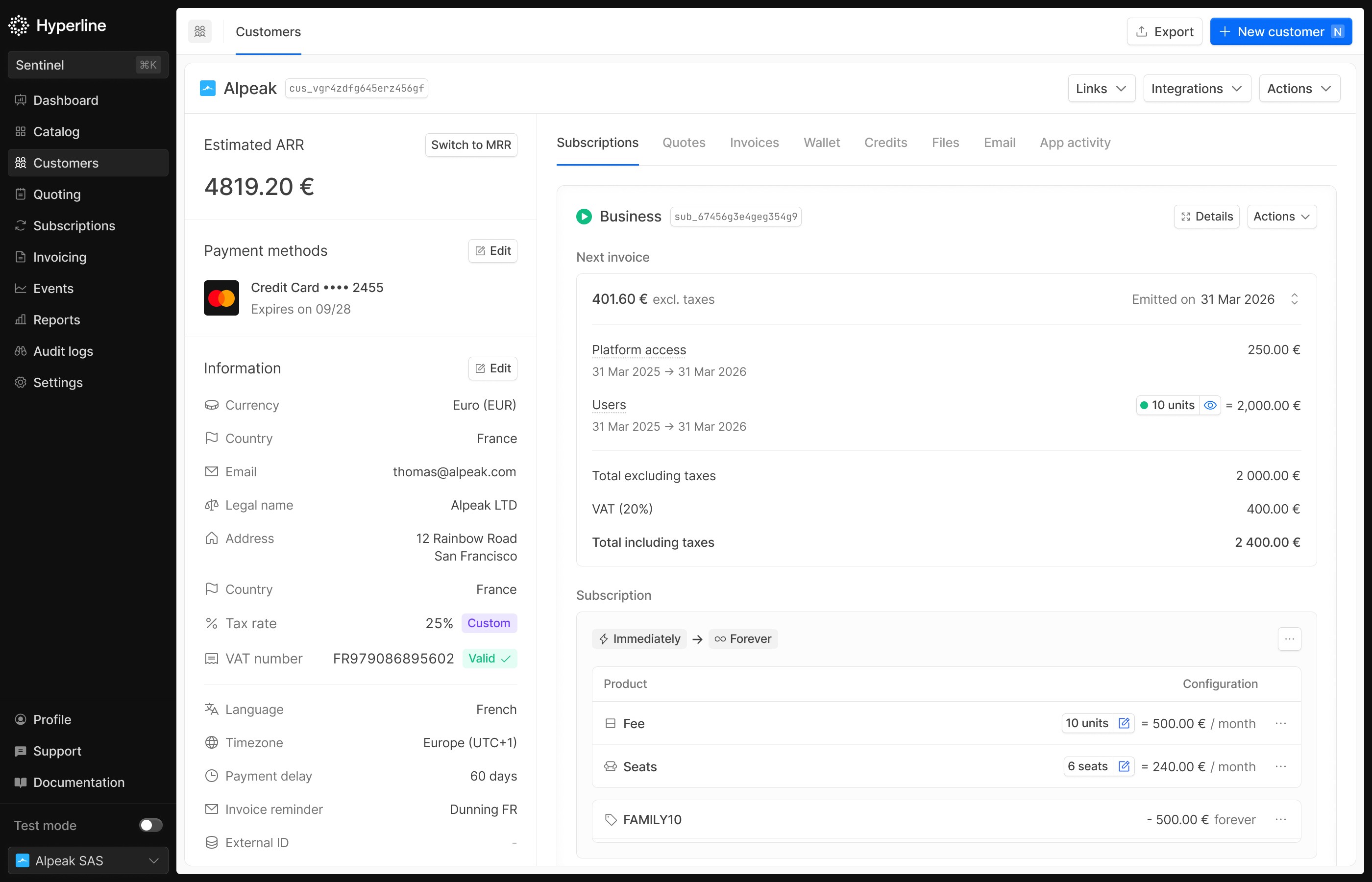Click the grid icon beside the Customers breadcrumb
The width and height of the screenshot is (1372, 882).
200,31
